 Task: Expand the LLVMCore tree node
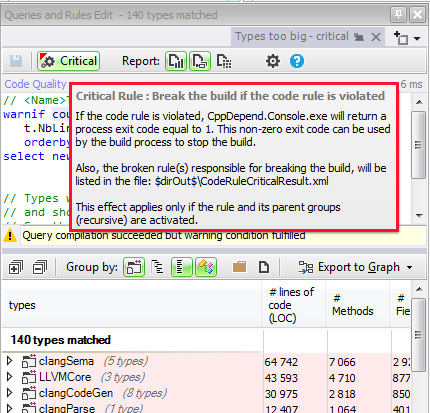[10, 377]
